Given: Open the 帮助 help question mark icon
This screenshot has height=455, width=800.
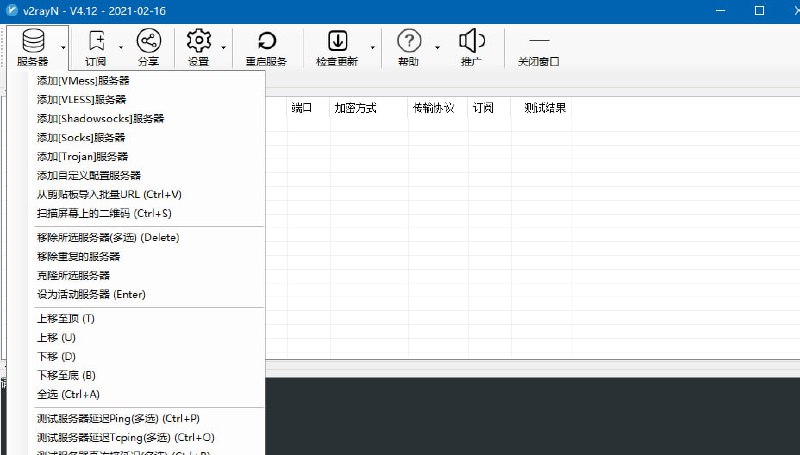Looking at the screenshot, I should pos(409,41).
